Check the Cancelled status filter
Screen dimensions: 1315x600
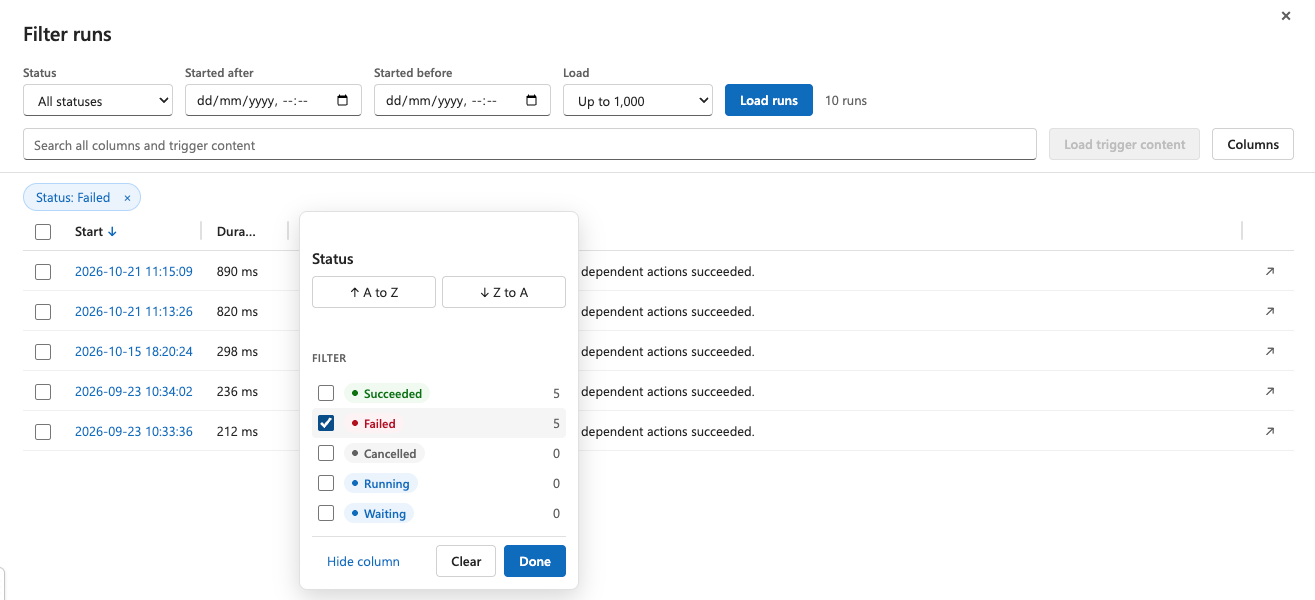coord(326,453)
